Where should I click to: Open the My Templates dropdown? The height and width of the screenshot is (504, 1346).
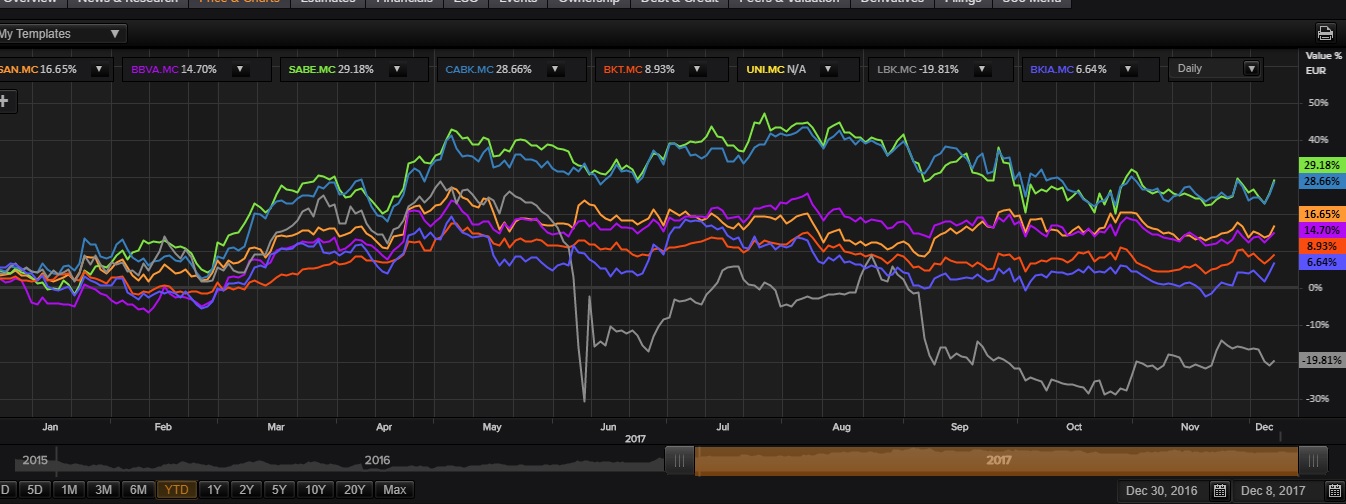point(62,34)
